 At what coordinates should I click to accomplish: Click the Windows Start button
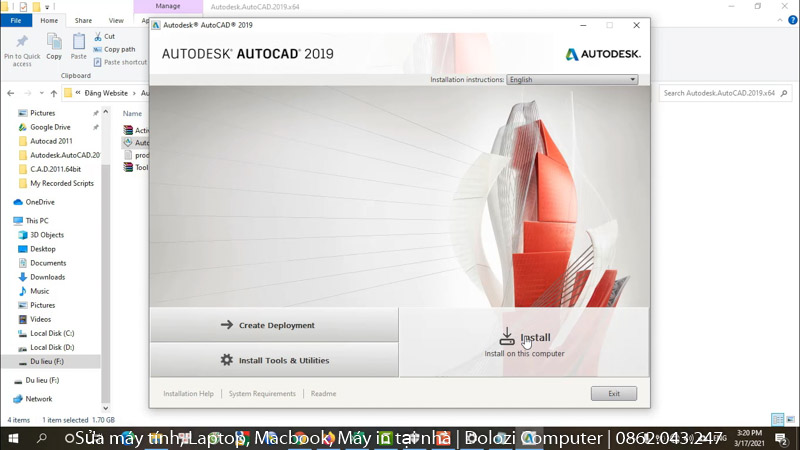(x=13, y=438)
